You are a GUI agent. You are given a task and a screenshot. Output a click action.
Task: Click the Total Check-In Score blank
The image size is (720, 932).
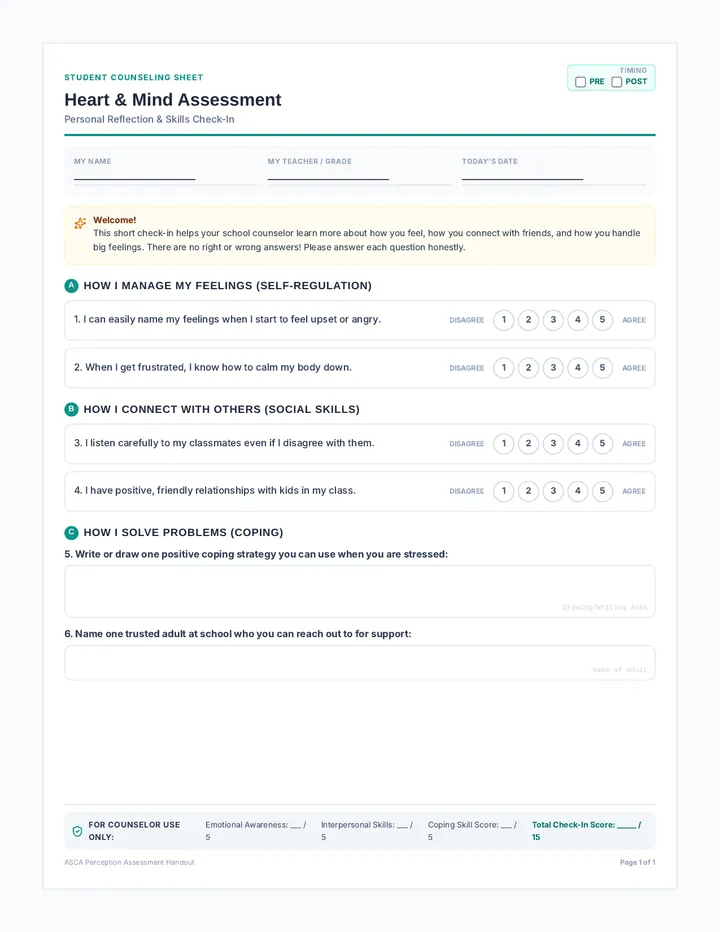pyautogui.click(x=626, y=826)
